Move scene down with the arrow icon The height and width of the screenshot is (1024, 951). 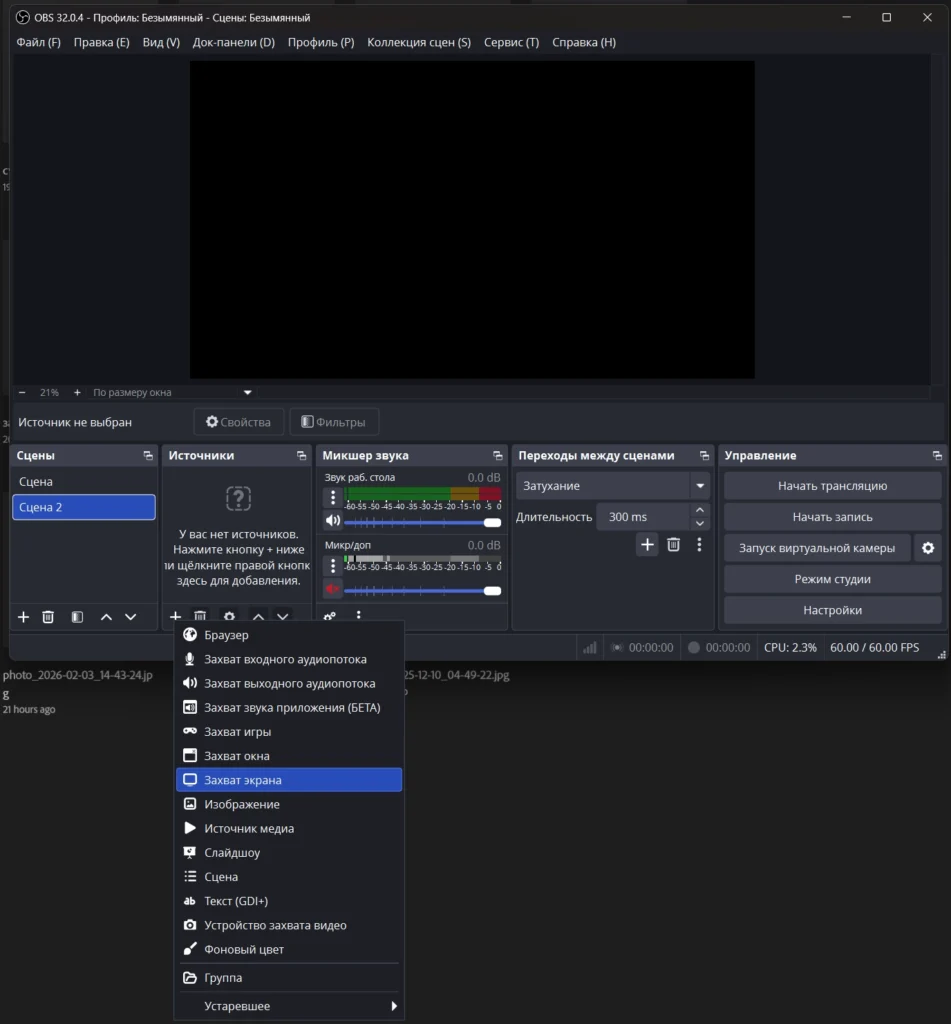coord(130,617)
